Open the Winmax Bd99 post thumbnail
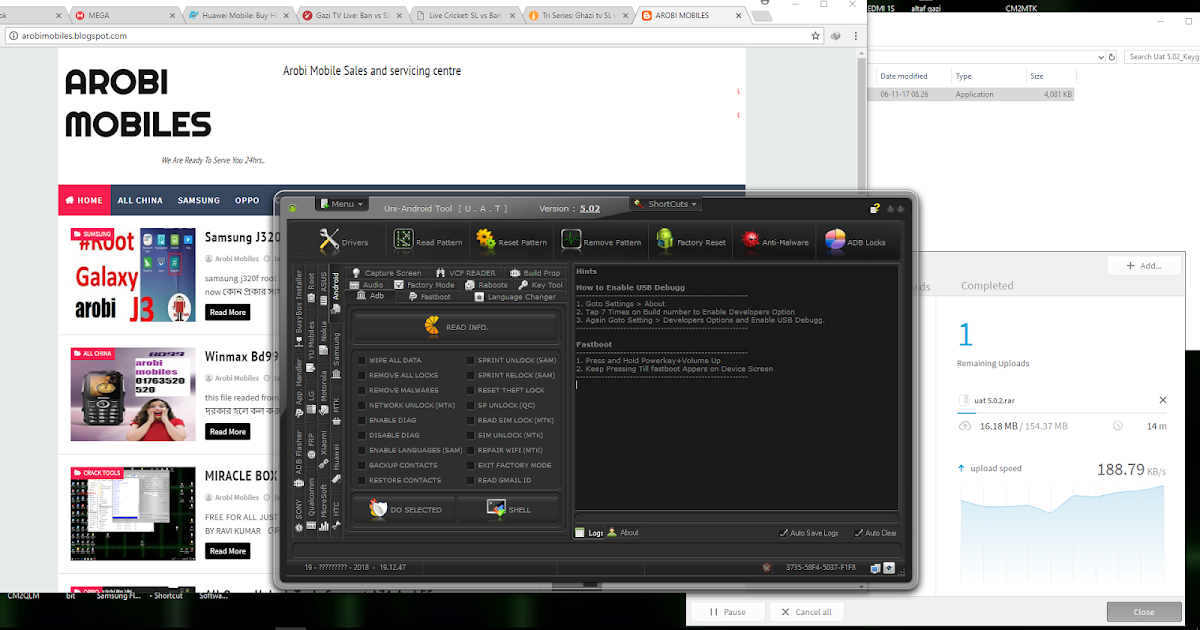Screen dimensions: 1200x630 pyautogui.click(x=133, y=393)
